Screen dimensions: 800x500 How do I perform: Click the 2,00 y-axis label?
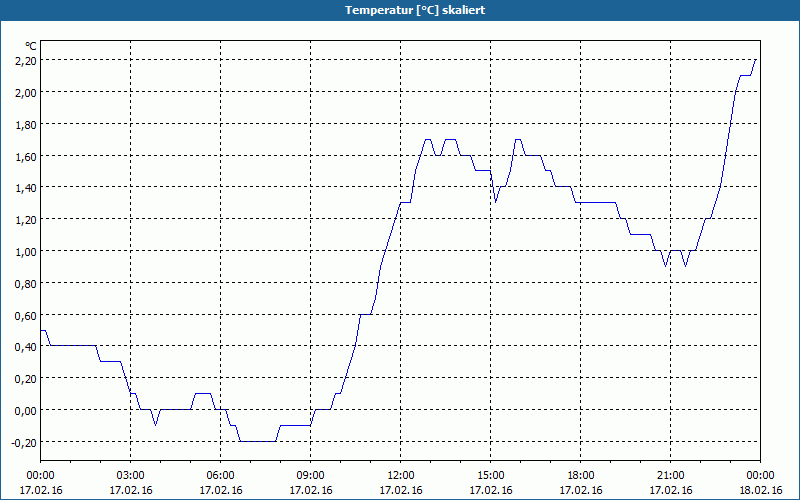pyautogui.click(x=26, y=92)
